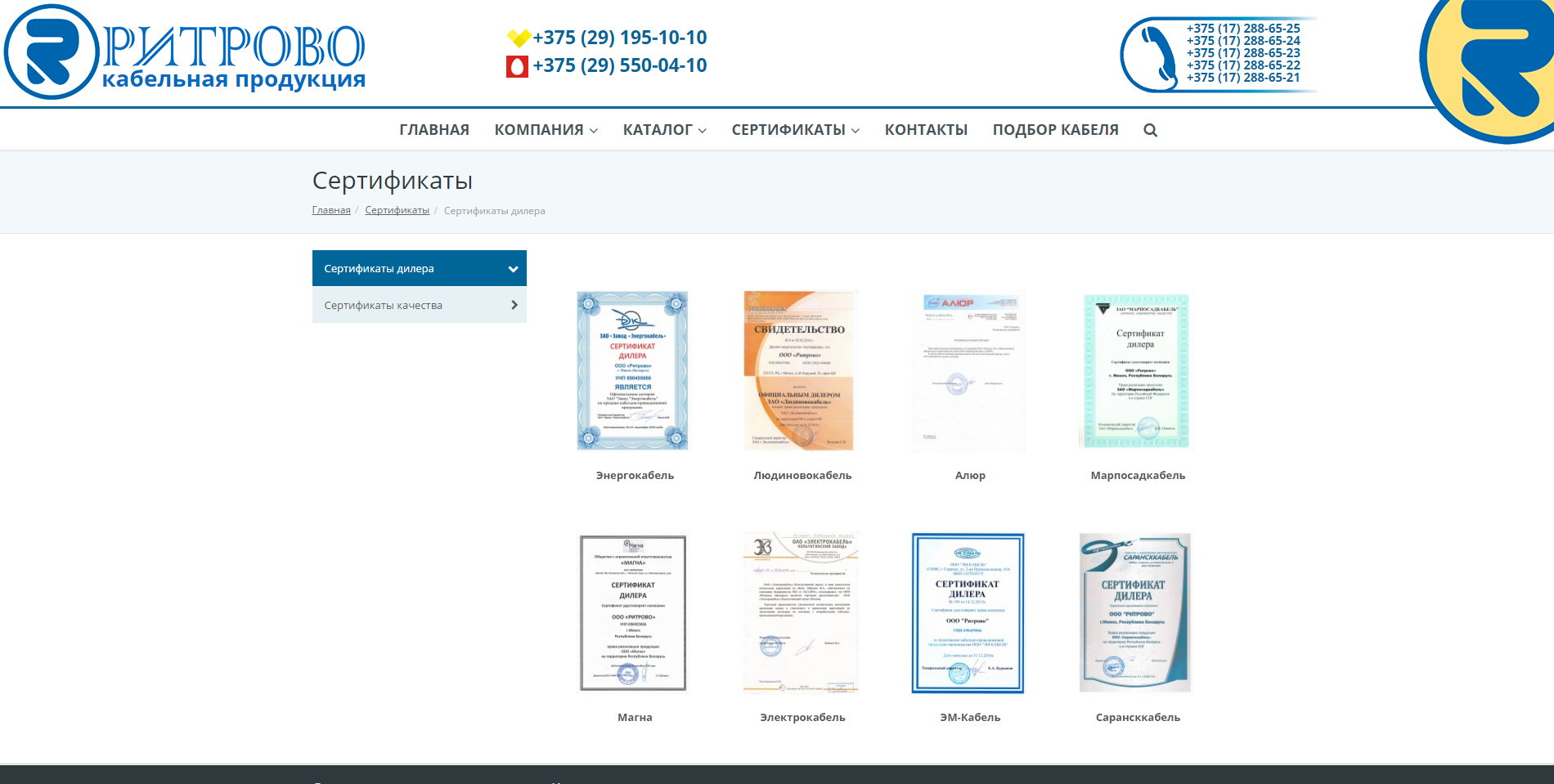1554x784 pixels.
Task: Click the Марпосадкабель caption text
Action: 1138,475
